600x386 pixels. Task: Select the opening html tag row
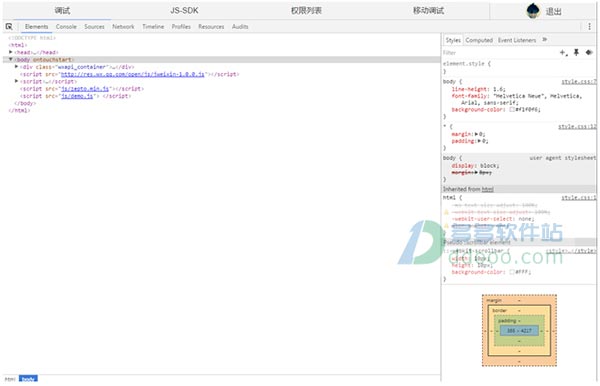click(x=18, y=45)
